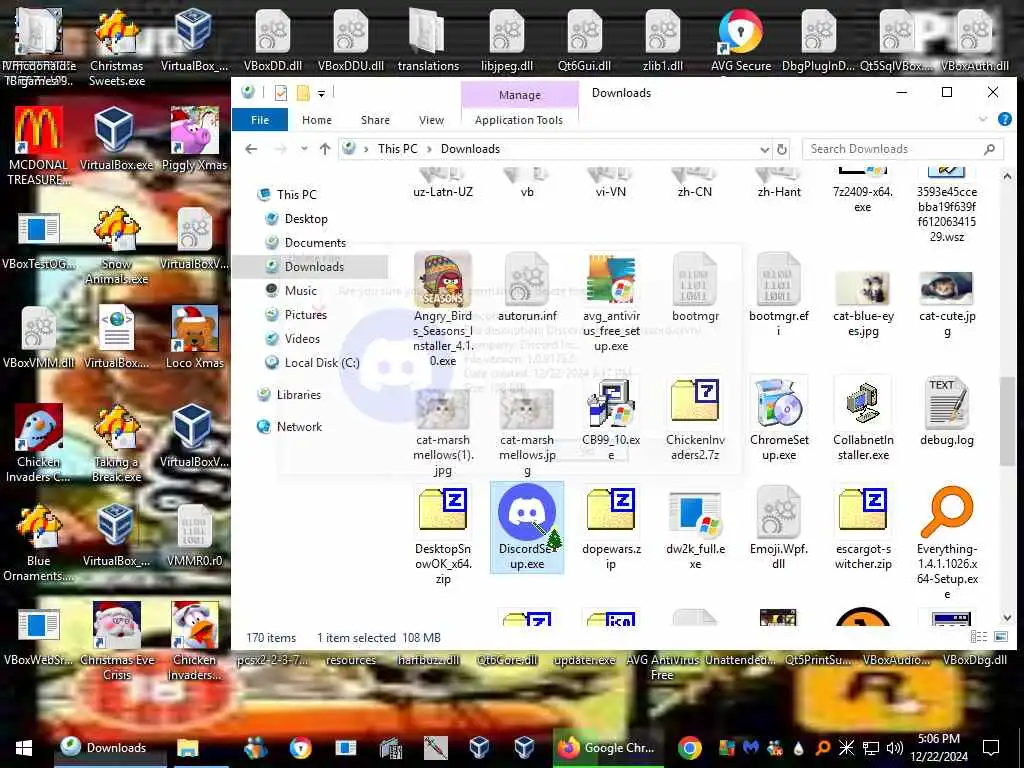Click New folder icon in quick access toolbar
Viewport: 1024px width, 768px height.
tap(303, 93)
